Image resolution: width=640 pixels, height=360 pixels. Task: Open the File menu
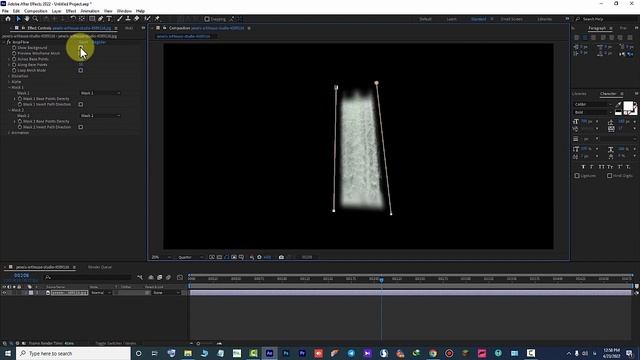tap(5, 11)
